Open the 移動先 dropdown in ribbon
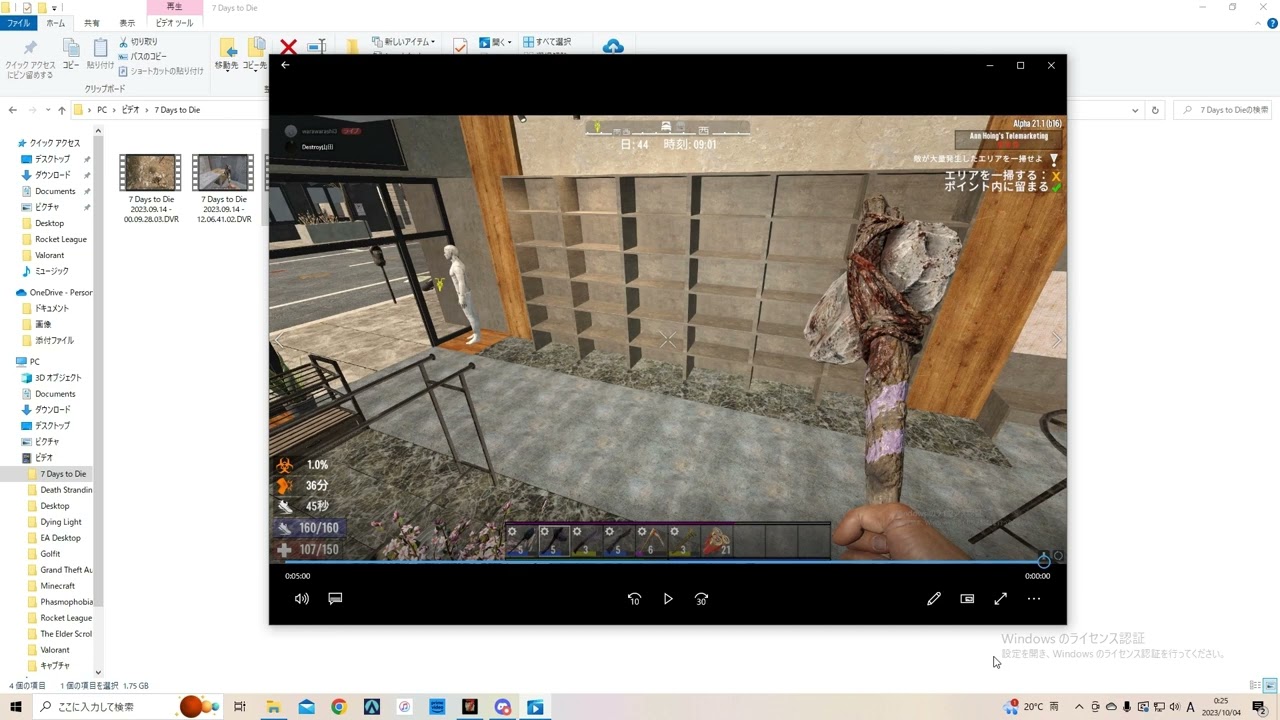This screenshot has width=1280, height=720. [x=227, y=55]
